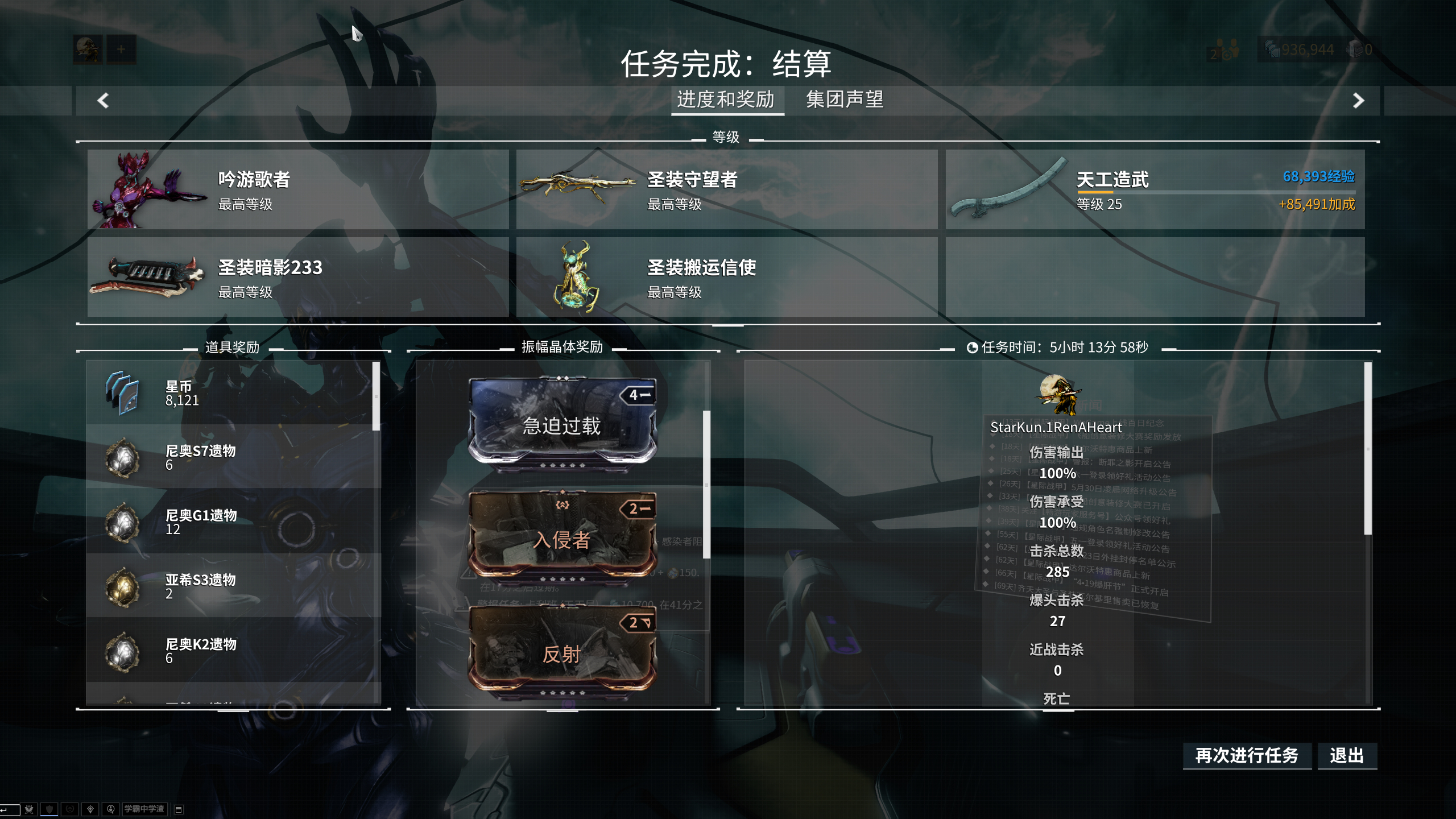Select the 进度和奖励 tab
Viewport: 1456px width, 819px height.
[x=726, y=100]
